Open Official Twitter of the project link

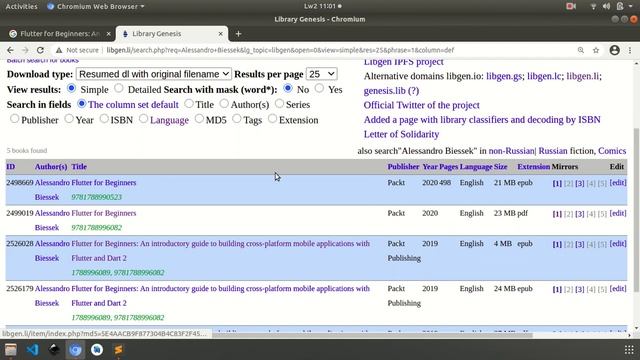(422, 105)
